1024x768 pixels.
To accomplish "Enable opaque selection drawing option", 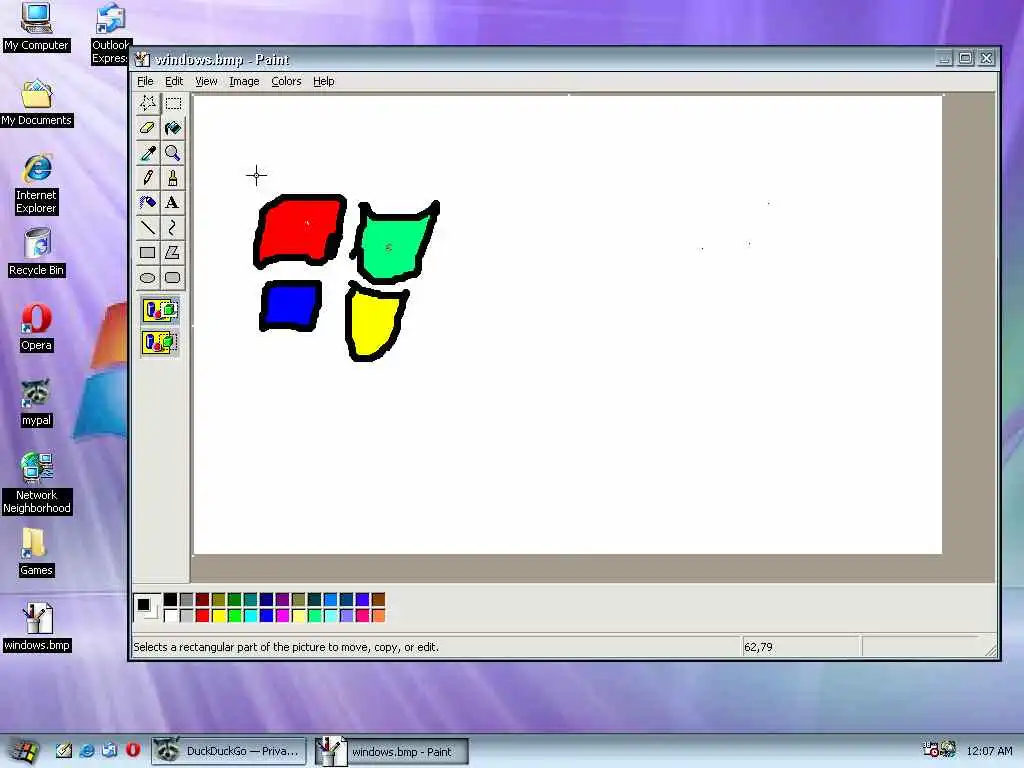I will click(160, 310).
